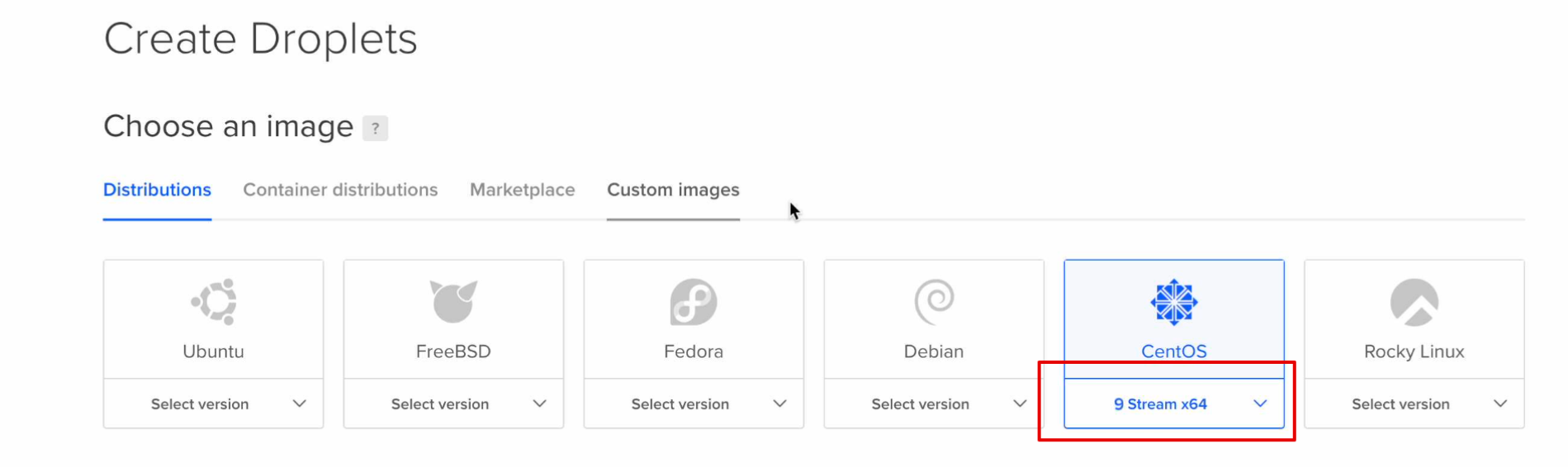1568x467 pixels.
Task: Go to Marketplace tab
Action: pos(523,190)
